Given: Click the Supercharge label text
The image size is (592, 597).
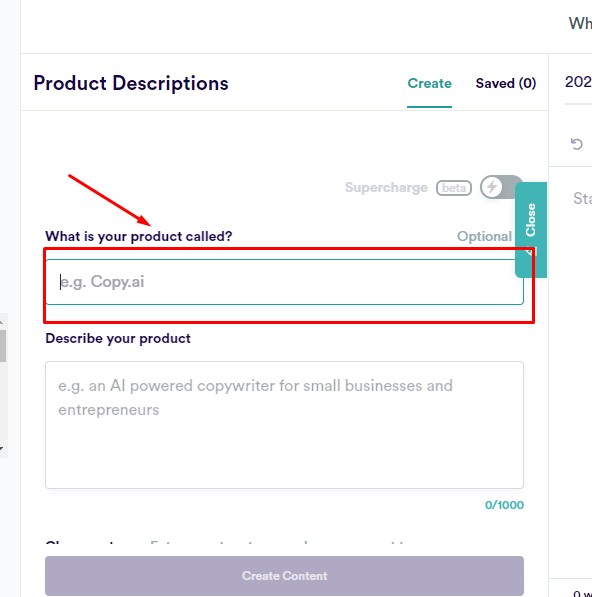Looking at the screenshot, I should pos(386,187).
